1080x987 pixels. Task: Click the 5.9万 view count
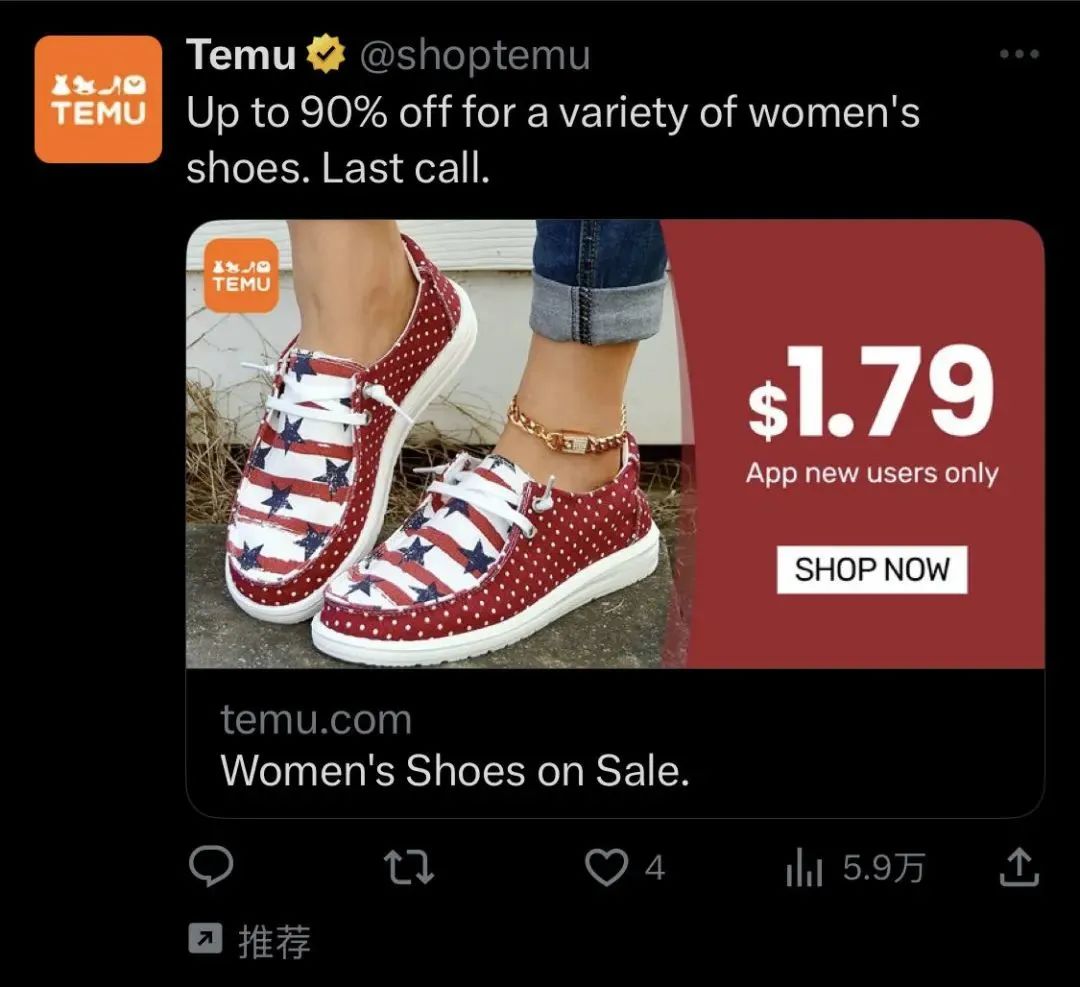(884, 868)
